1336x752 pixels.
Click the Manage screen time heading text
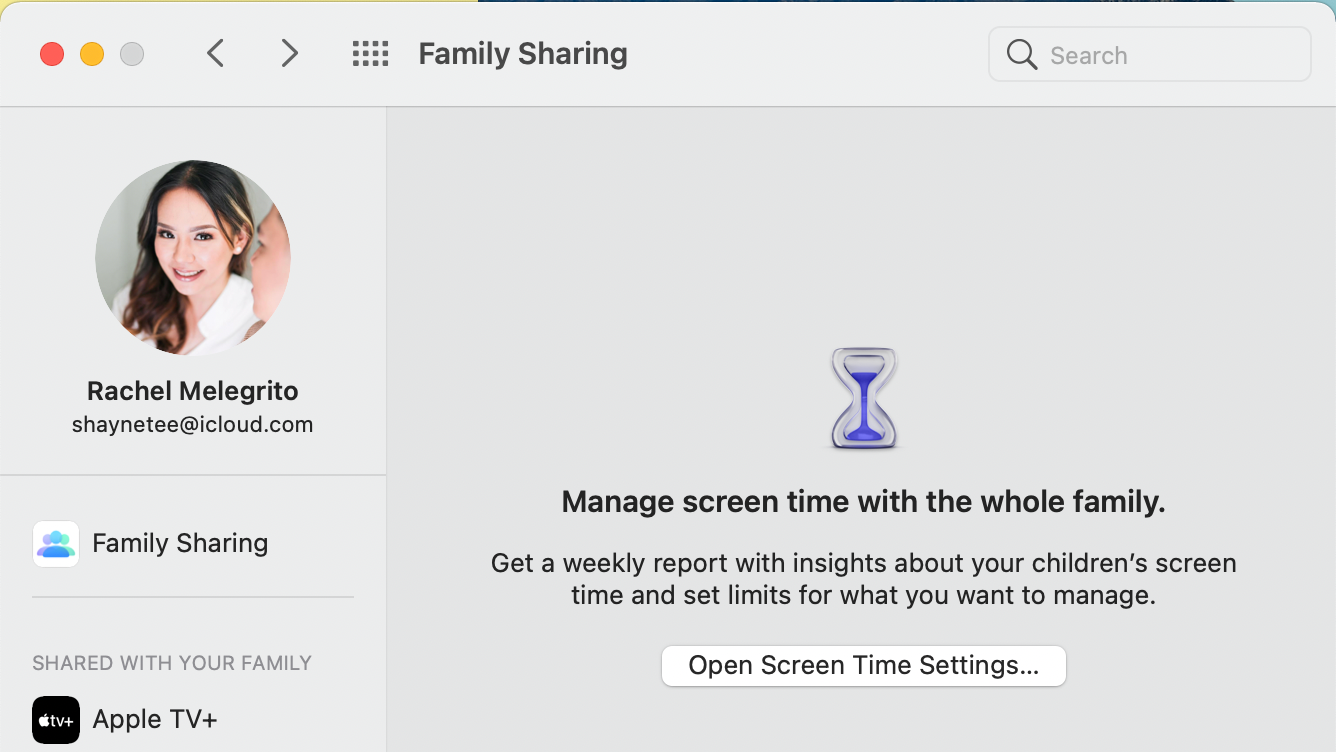tap(863, 501)
